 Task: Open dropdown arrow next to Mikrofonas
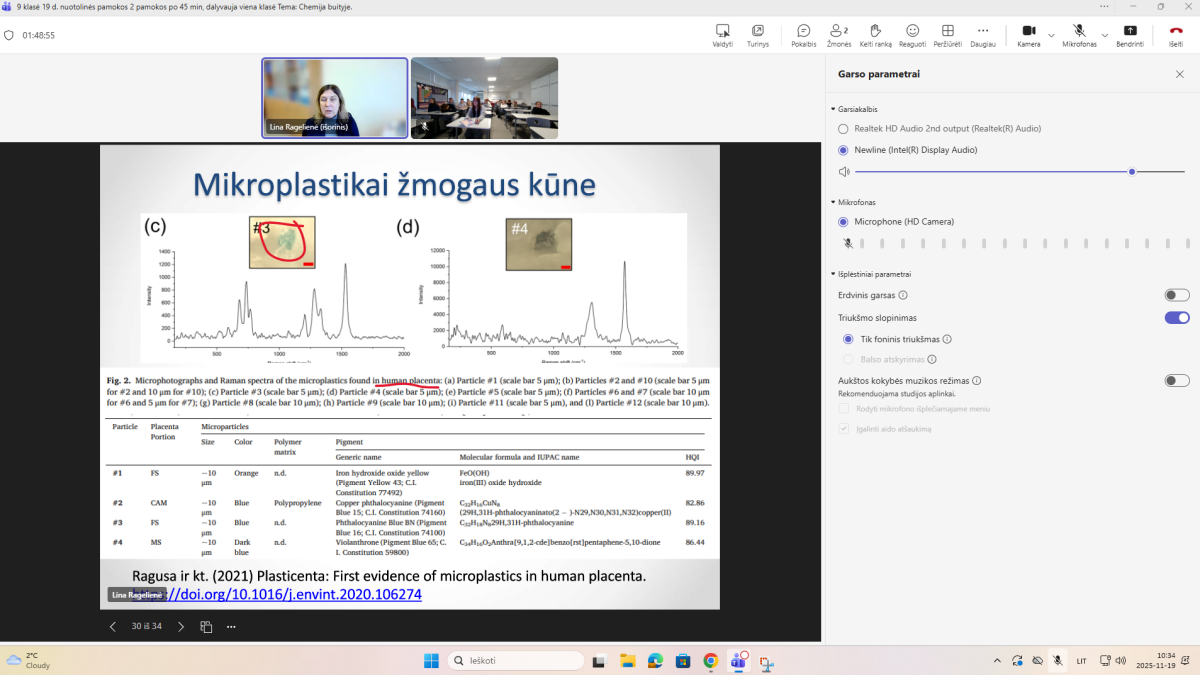[1104, 34]
